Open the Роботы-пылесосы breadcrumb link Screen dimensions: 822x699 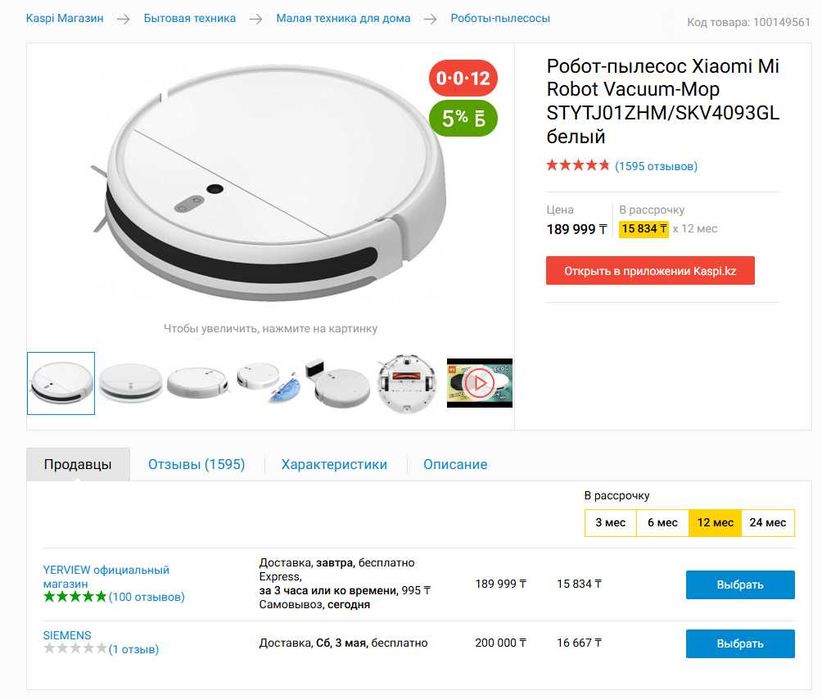point(500,18)
